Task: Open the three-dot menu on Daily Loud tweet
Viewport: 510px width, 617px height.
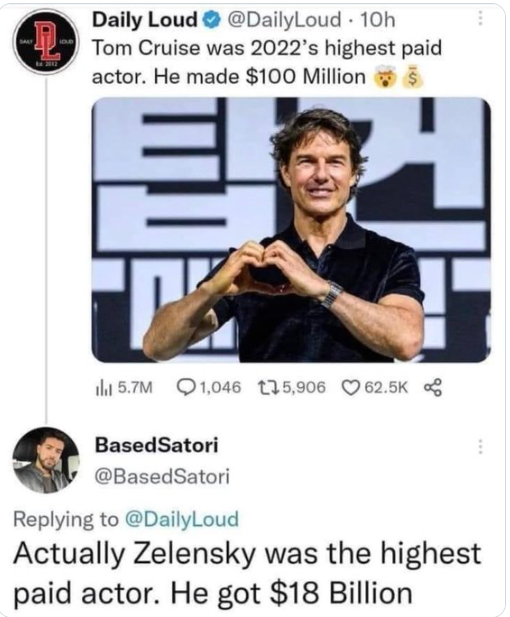Action: pos(480,18)
